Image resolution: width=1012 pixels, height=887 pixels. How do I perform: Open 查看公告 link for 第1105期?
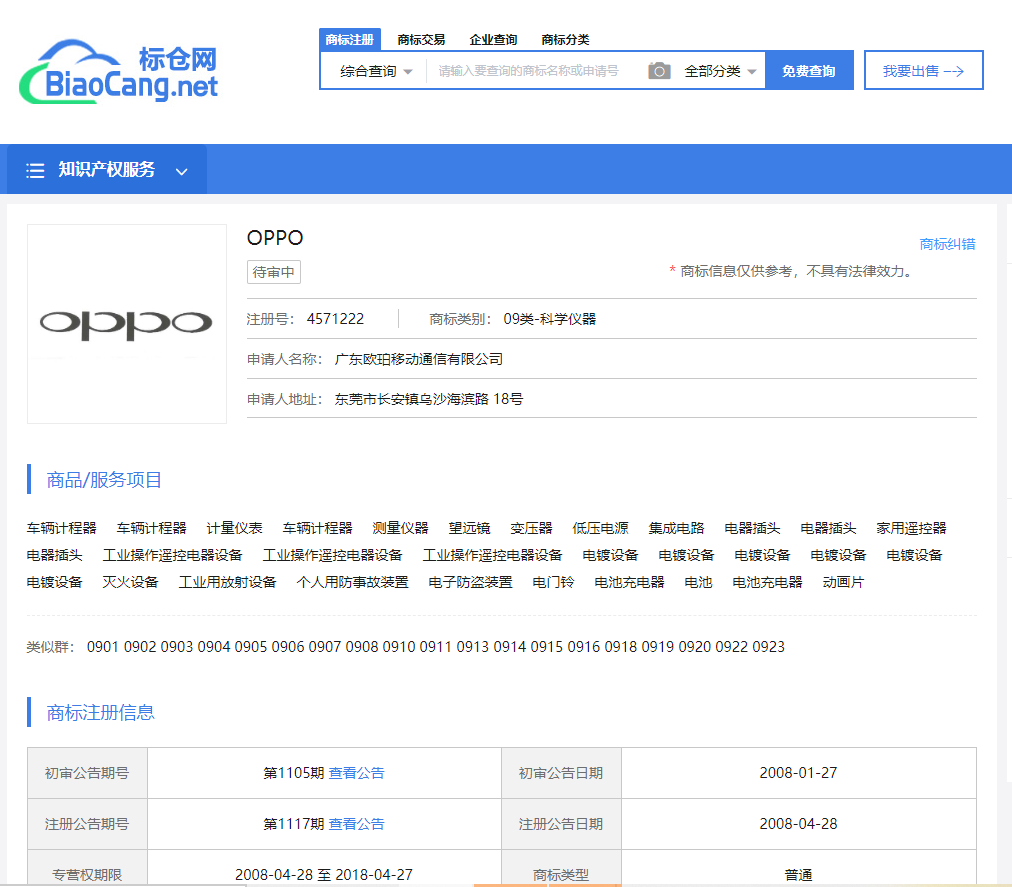click(356, 773)
